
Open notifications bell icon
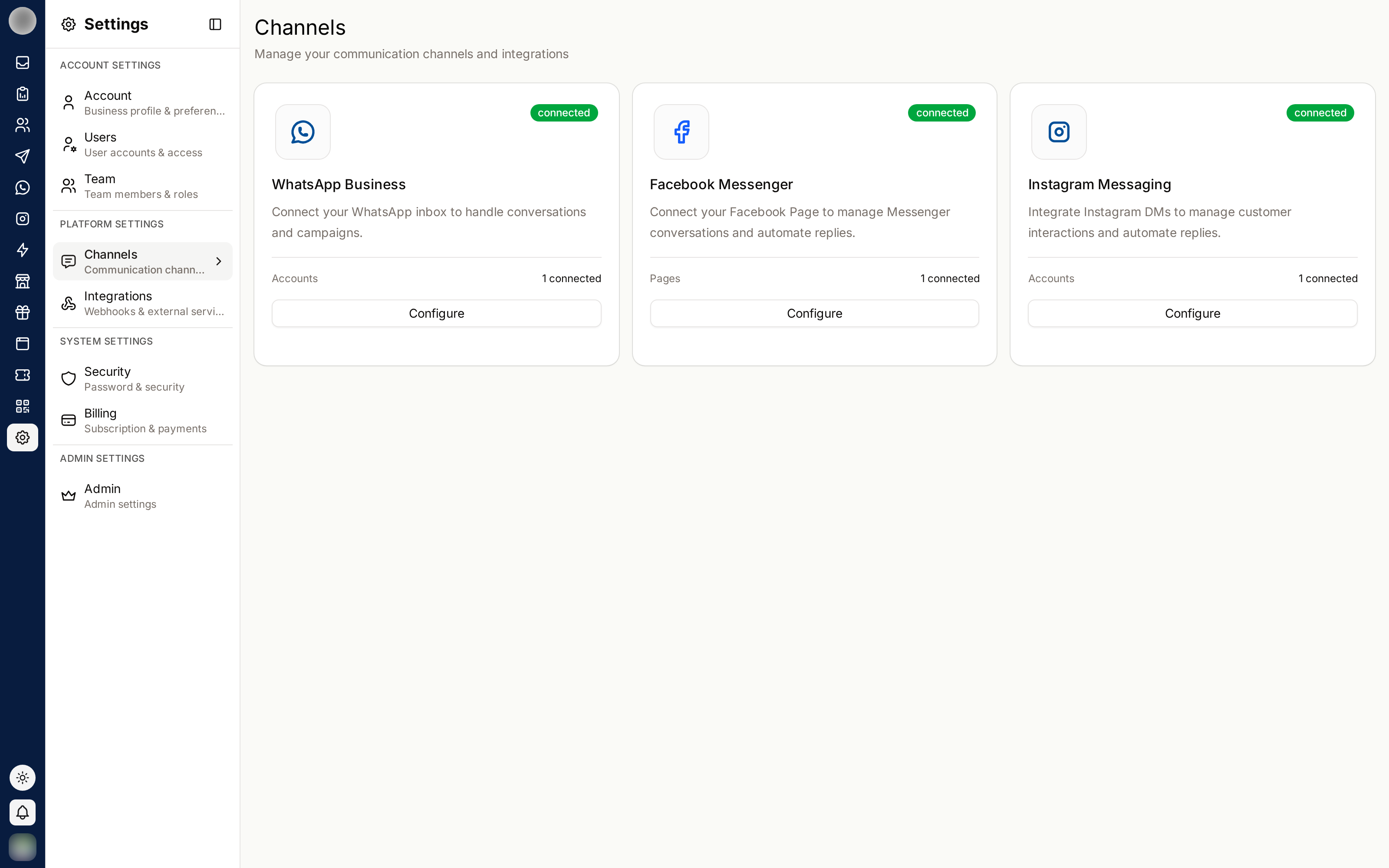(x=23, y=812)
